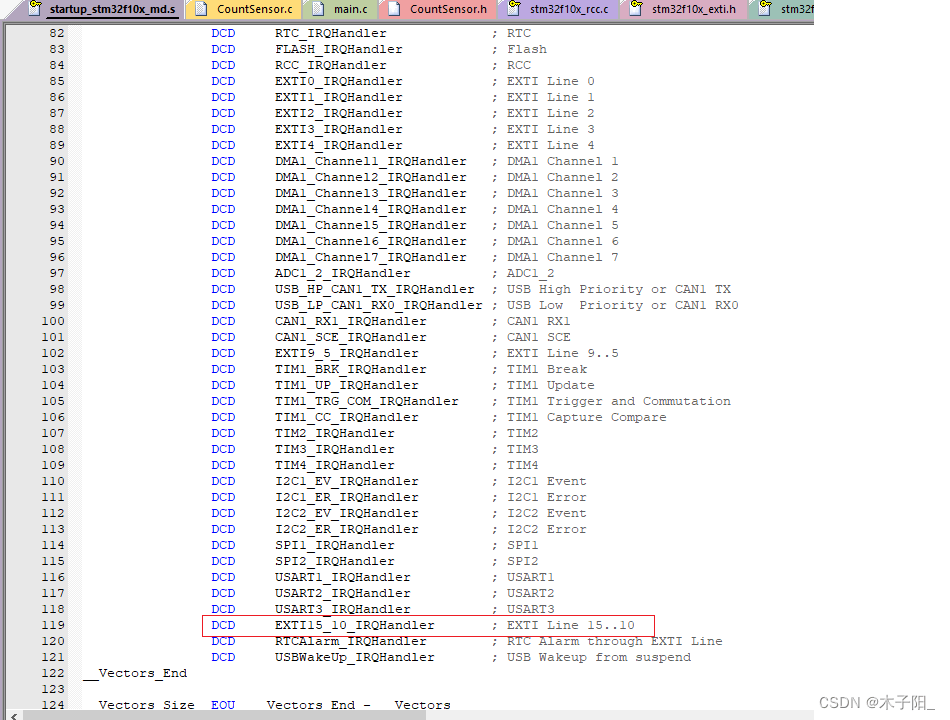The width and height of the screenshot is (950, 720).
Task: Click FLASH_IRQHandler on line 83
Action: coord(339,49)
